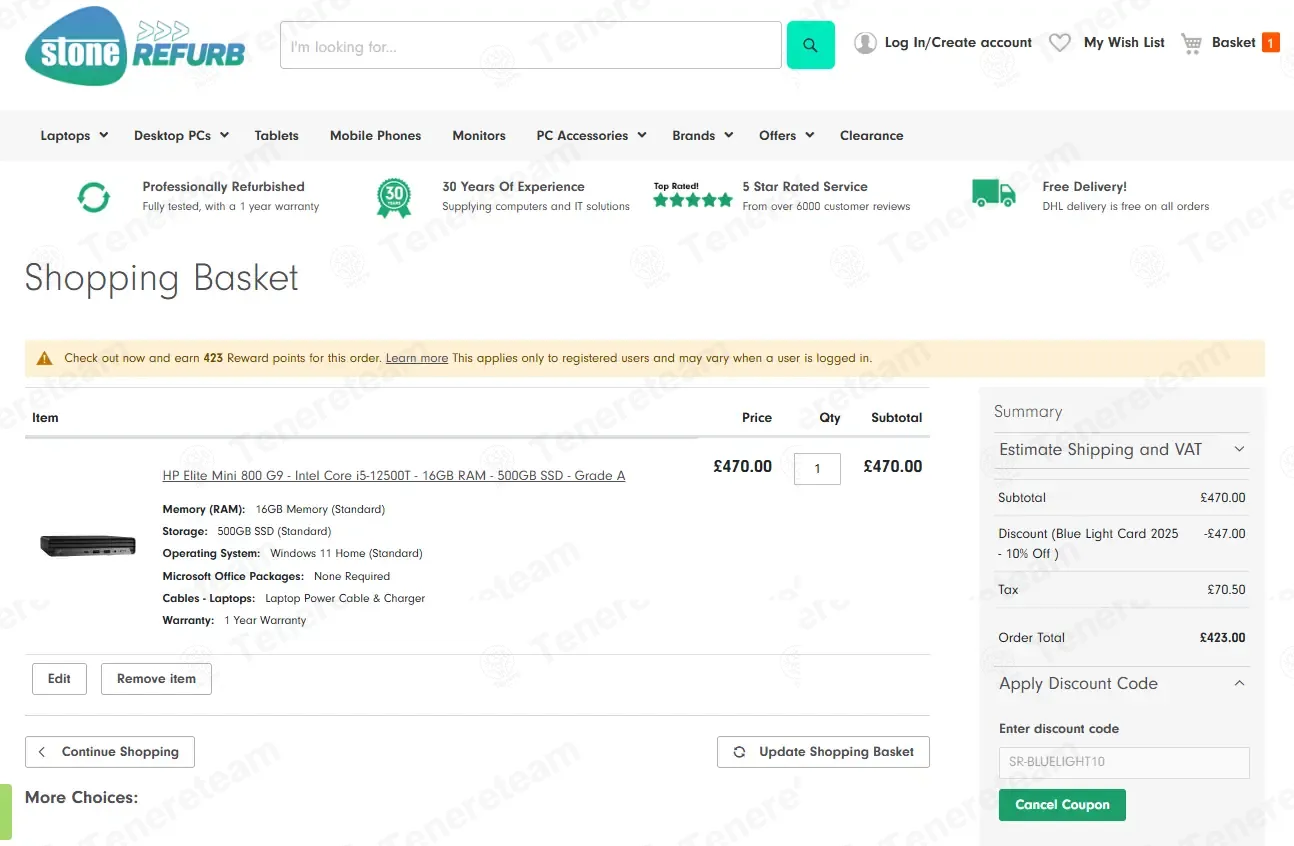Click the green refresh Professionally Refurbished icon
The image size is (1294, 846).
click(x=94, y=197)
